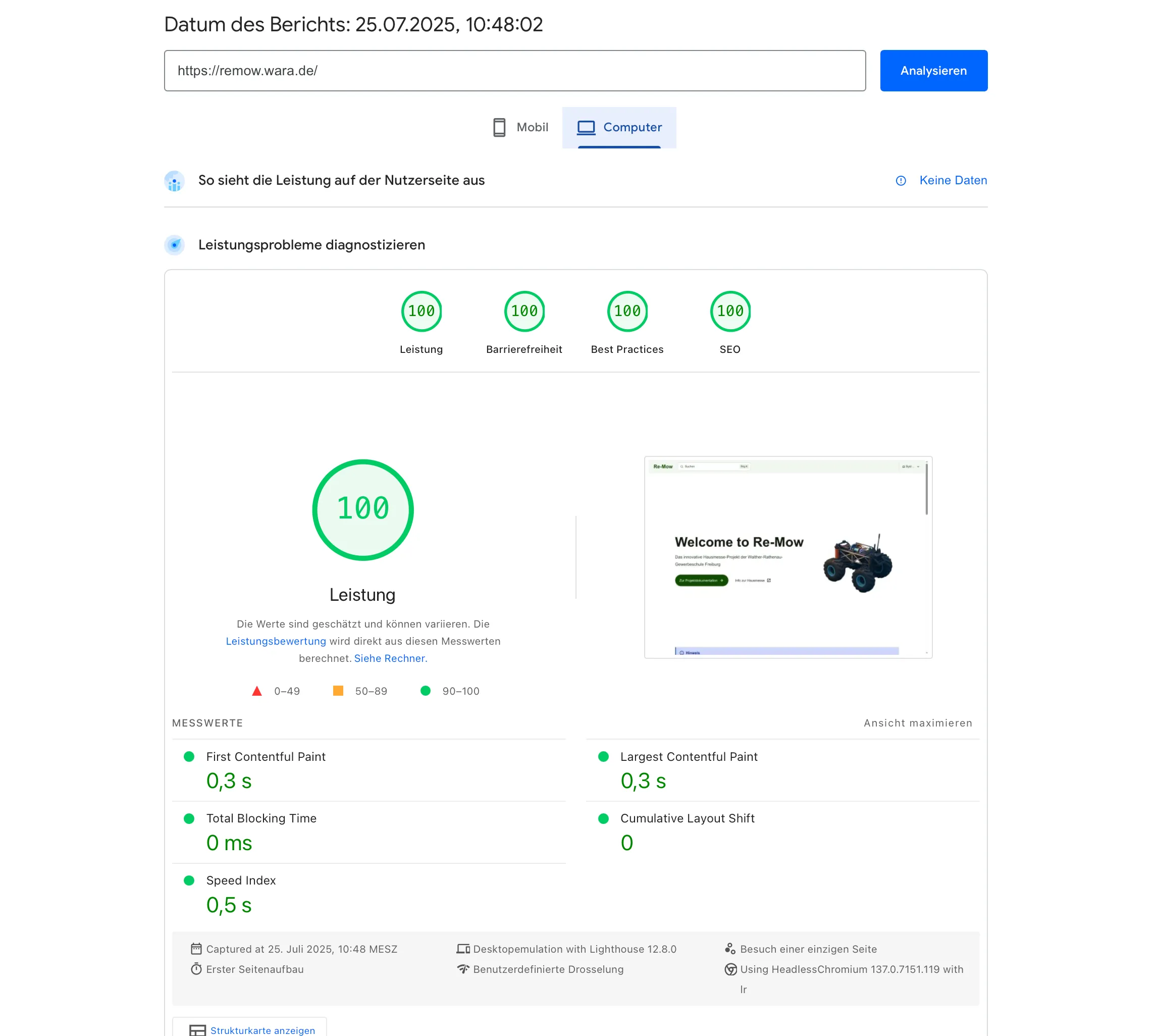The height and width of the screenshot is (1036, 1157).
Task: Select the Computer tab
Action: point(618,127)
